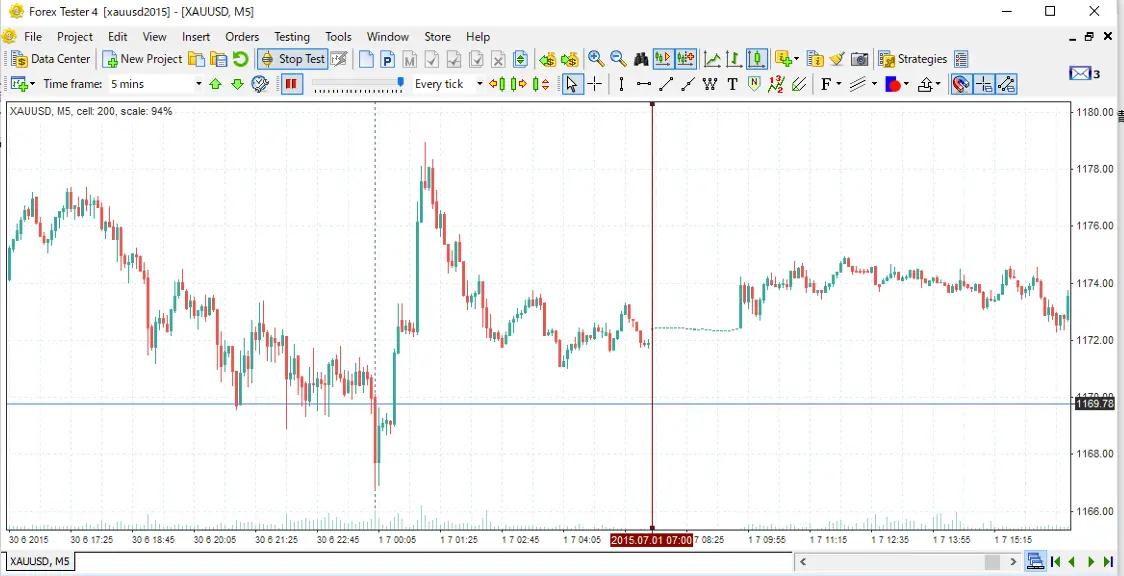1124x576 pixels.
Task: Open the Orders menu
Action: [x=242, y=37]
